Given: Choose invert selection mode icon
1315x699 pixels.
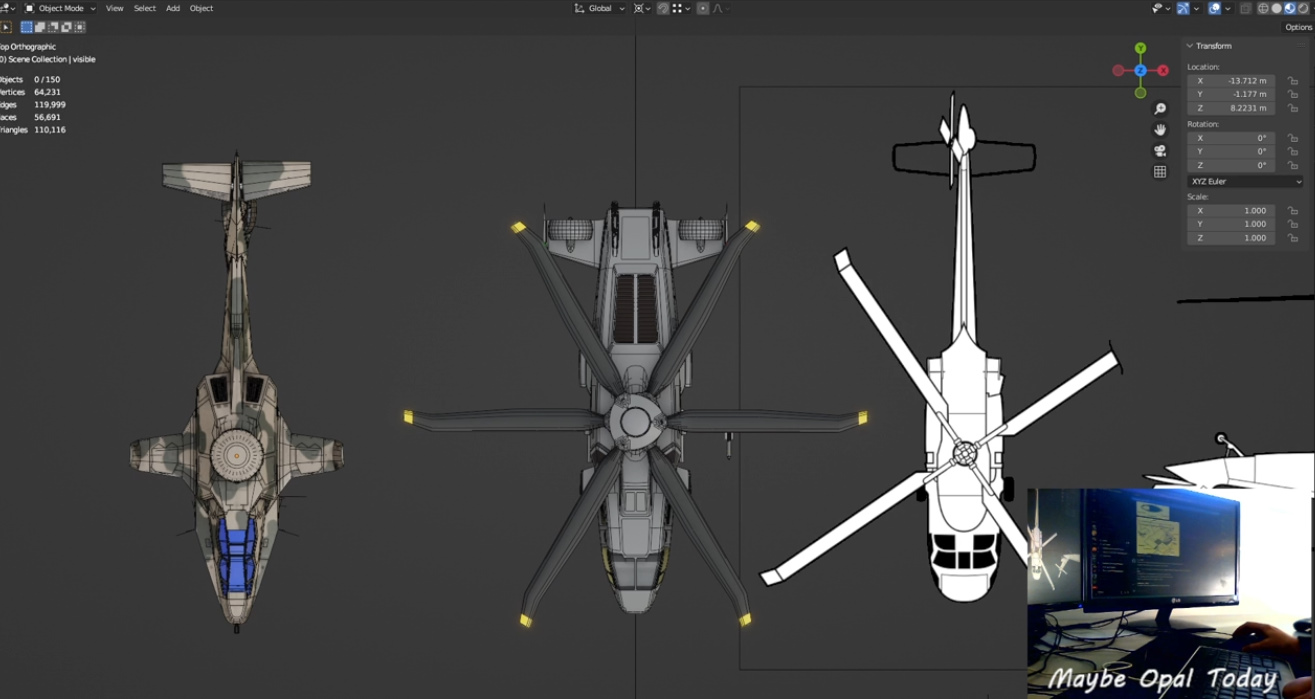Looking at the screenshot, I should pos(66,27).
